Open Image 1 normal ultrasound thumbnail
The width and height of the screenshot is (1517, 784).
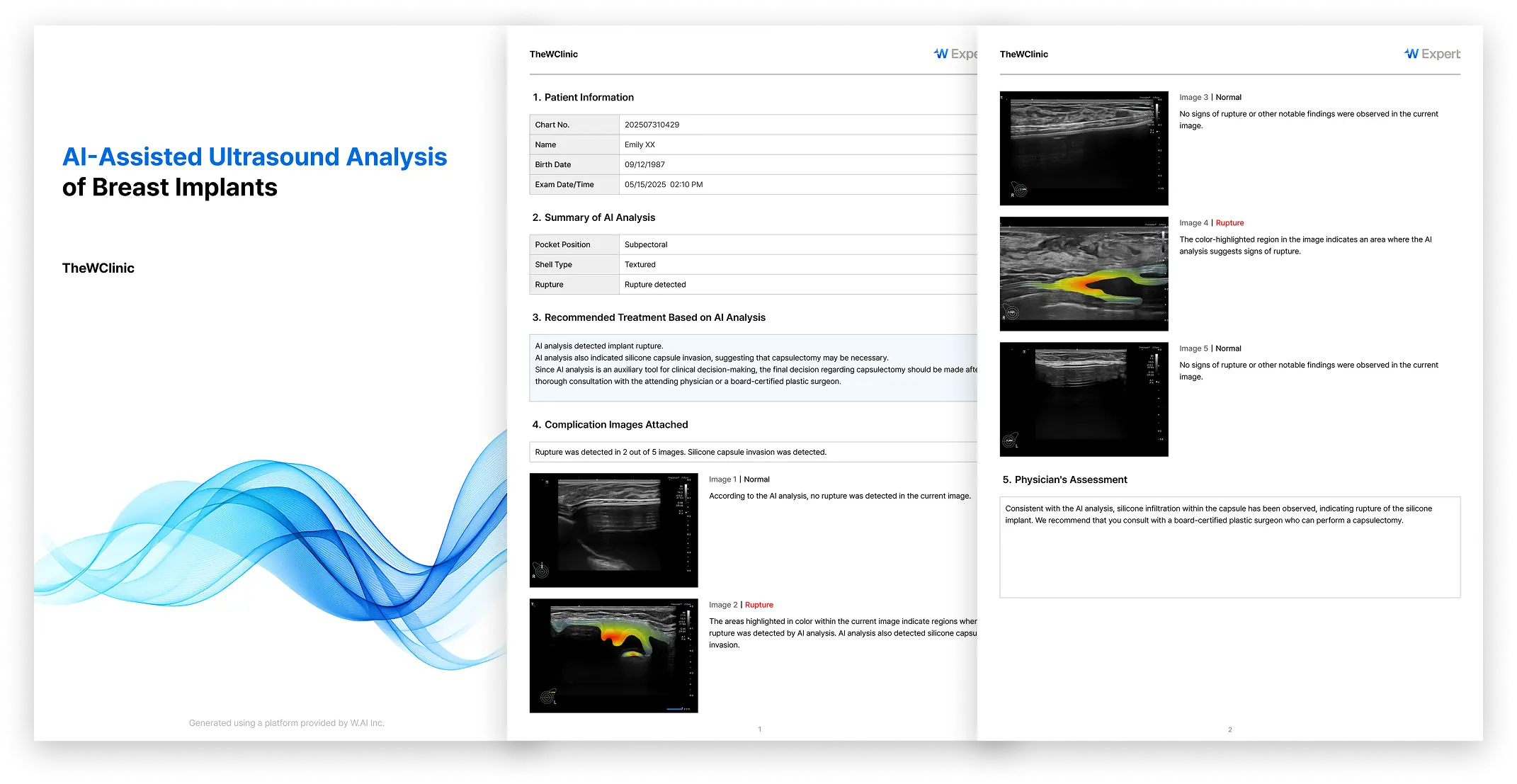tap(613, 530)
